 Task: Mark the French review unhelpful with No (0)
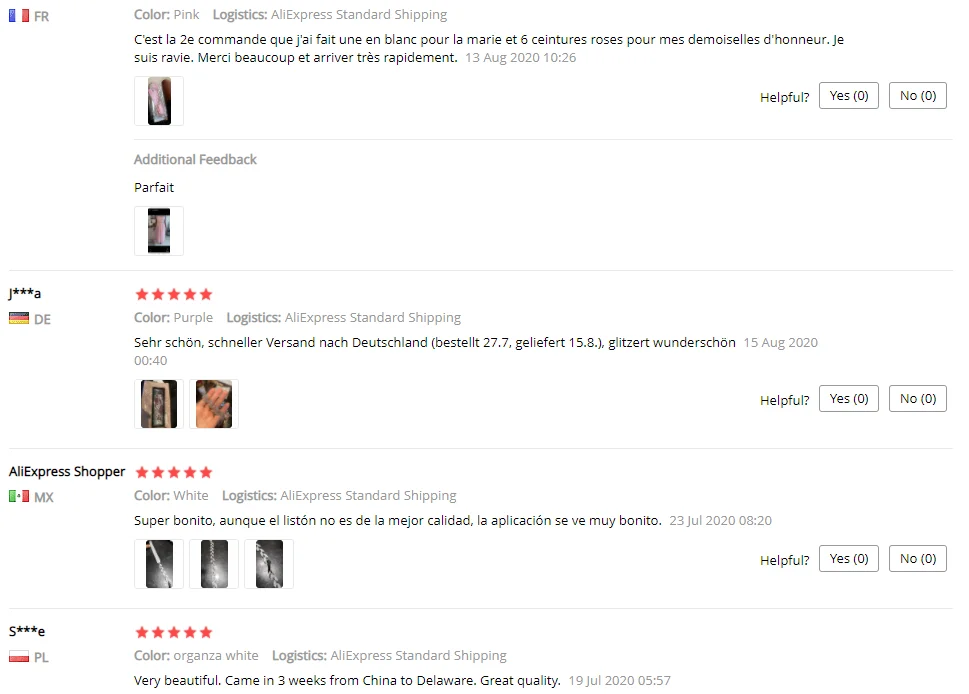(x=918, y=96)
